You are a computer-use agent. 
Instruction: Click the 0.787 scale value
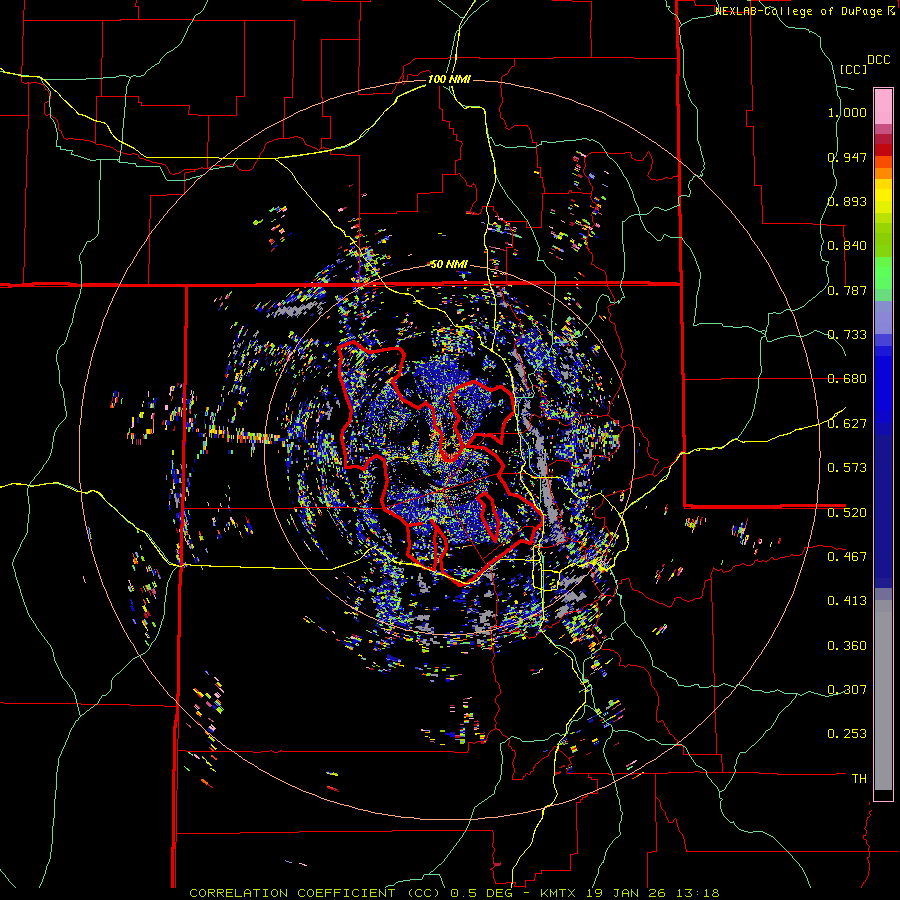(x=847, y=290)
